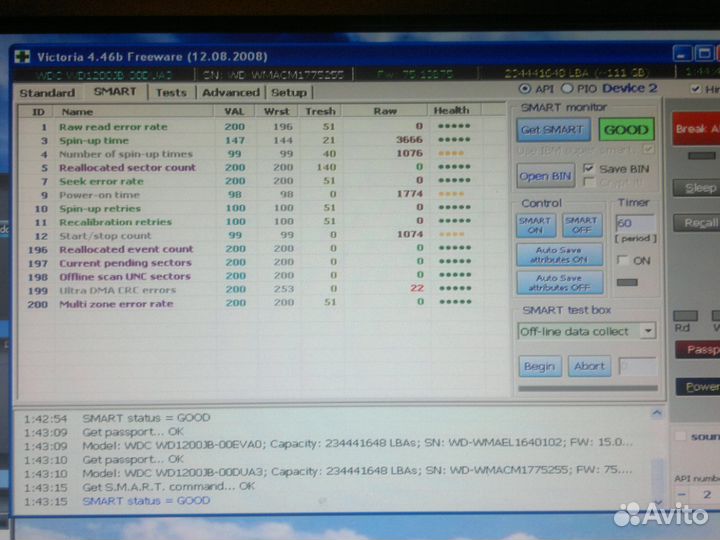Screen dimensions: 720x540
Task: Turn SMART ON in Control group
Action: point(535,225)
